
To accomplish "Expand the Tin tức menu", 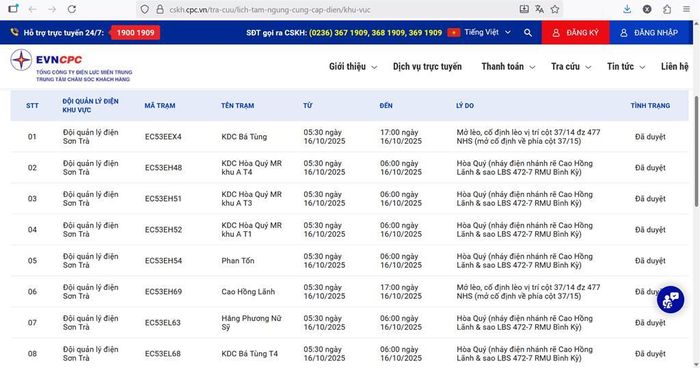I will [626, 67].
